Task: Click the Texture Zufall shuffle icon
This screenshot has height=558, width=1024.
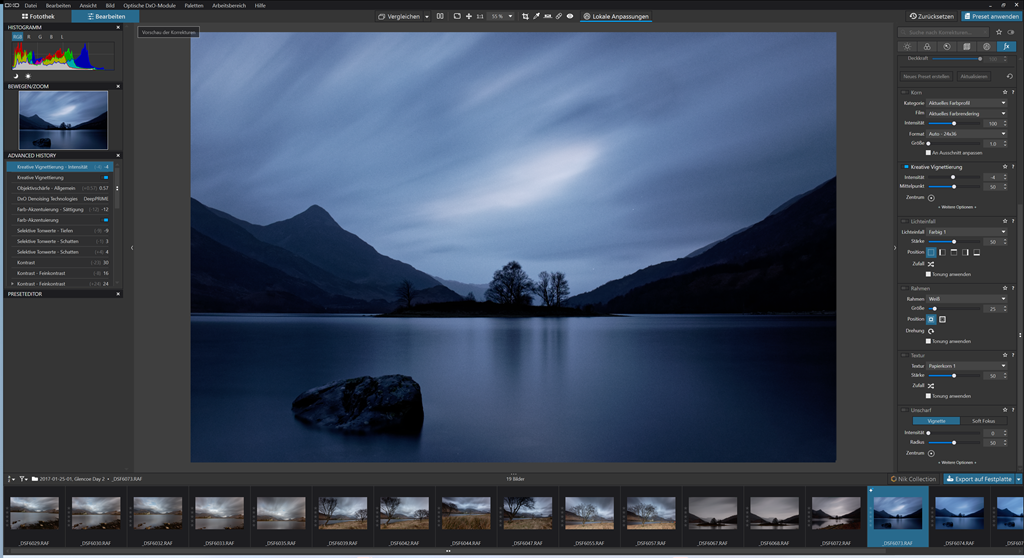Action: coord(931,385)
